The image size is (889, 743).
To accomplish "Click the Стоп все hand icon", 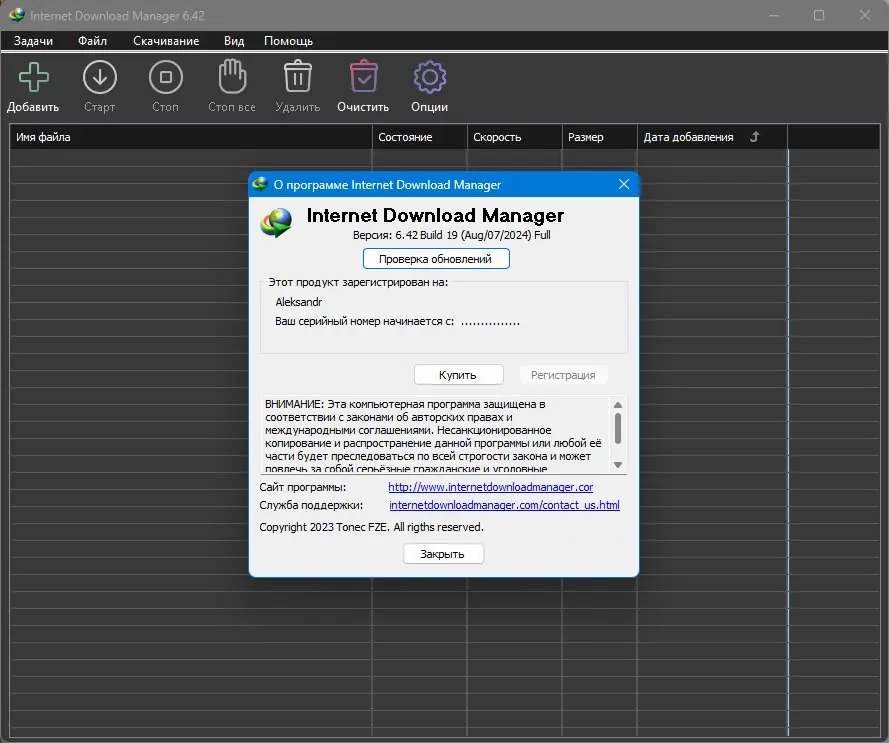I will (x=232, y=76).
